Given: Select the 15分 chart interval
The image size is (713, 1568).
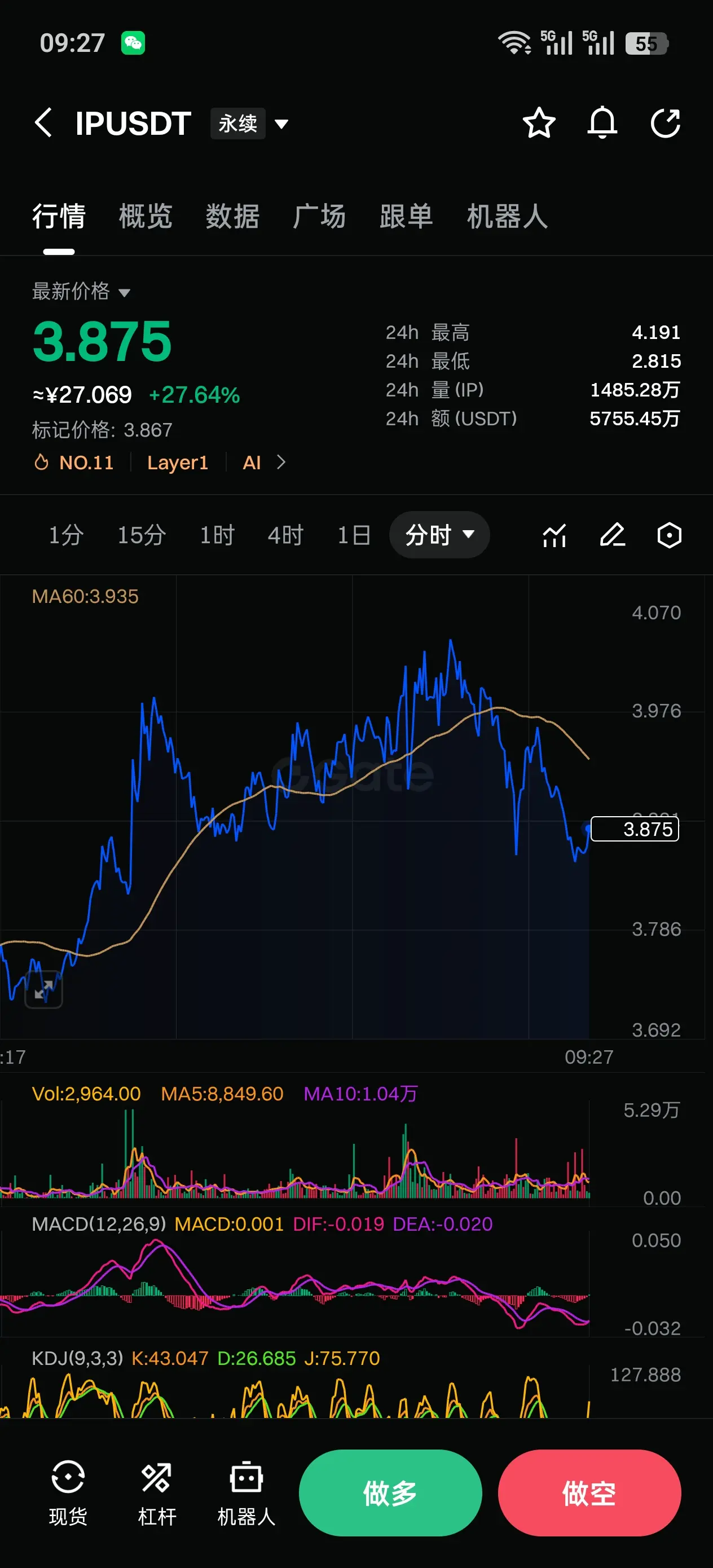Looking at the screenshot, I should (x=141, y=535).
